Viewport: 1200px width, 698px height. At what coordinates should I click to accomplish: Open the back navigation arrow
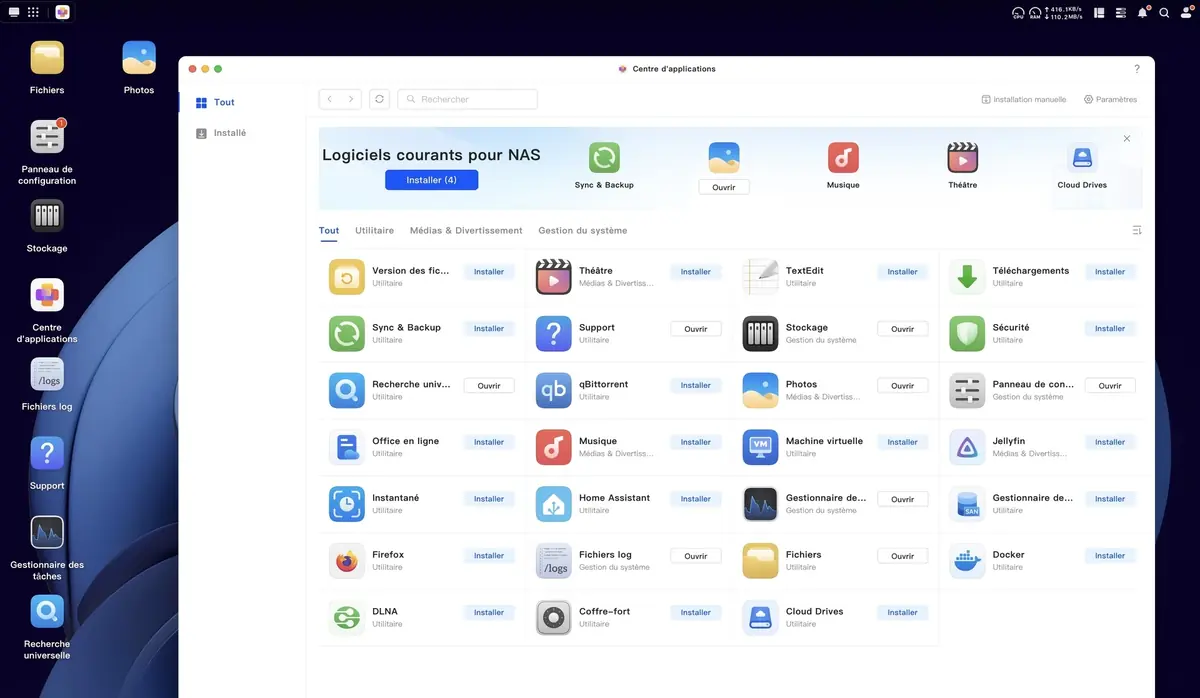328,99
